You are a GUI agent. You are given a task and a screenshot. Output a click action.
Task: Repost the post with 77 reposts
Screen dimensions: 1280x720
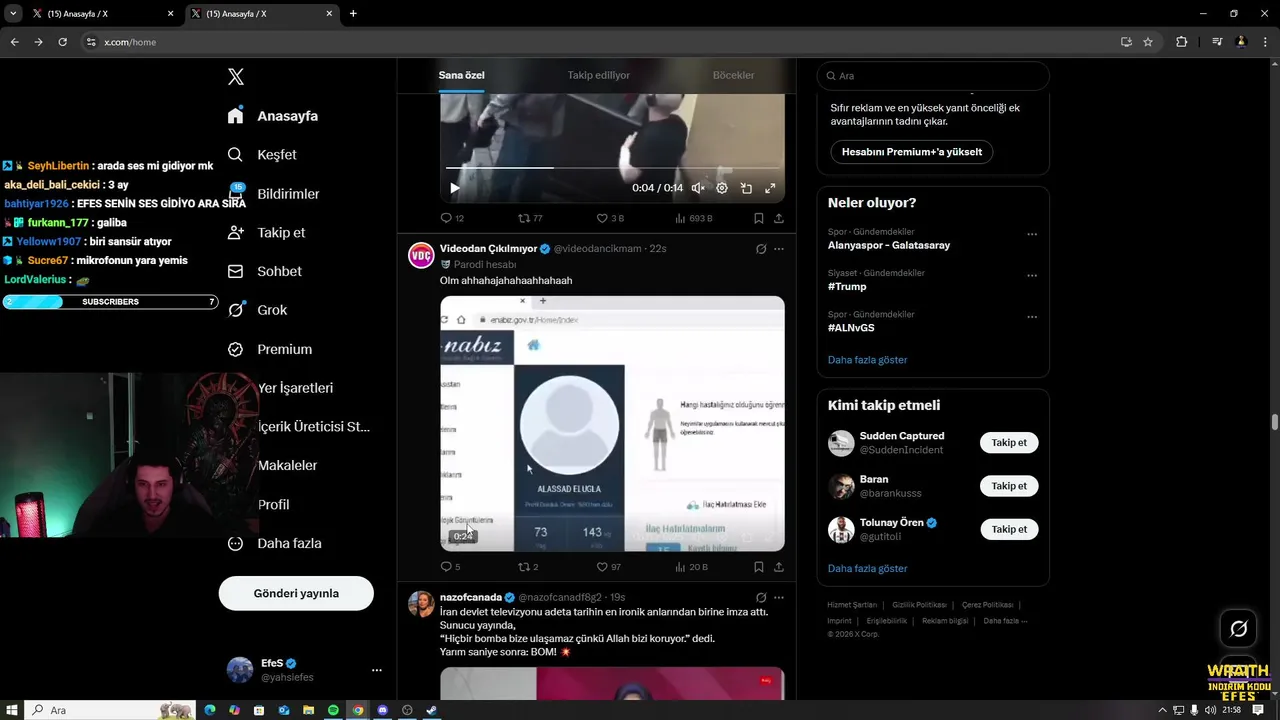(530, 218)
